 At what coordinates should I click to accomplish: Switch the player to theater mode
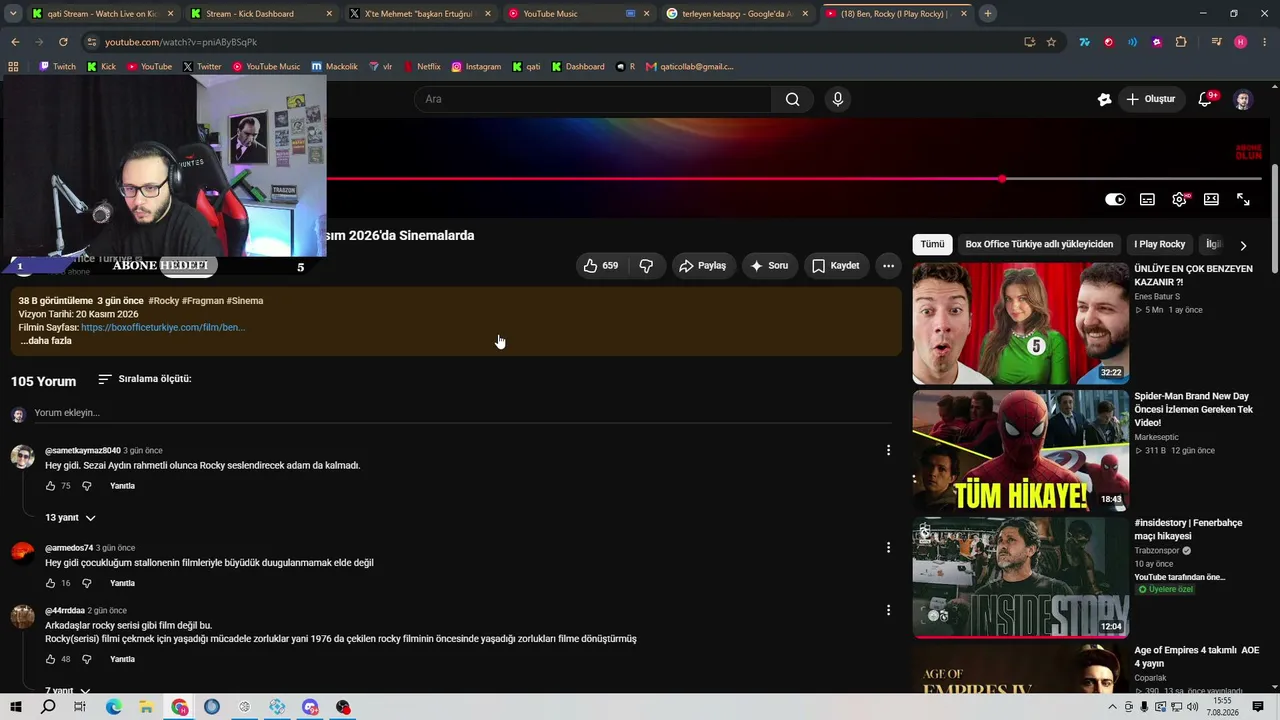click(1211, 199)
